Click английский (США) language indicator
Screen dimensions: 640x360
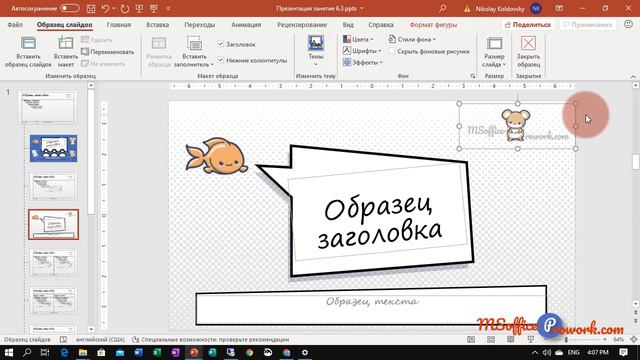click(100, 340)
